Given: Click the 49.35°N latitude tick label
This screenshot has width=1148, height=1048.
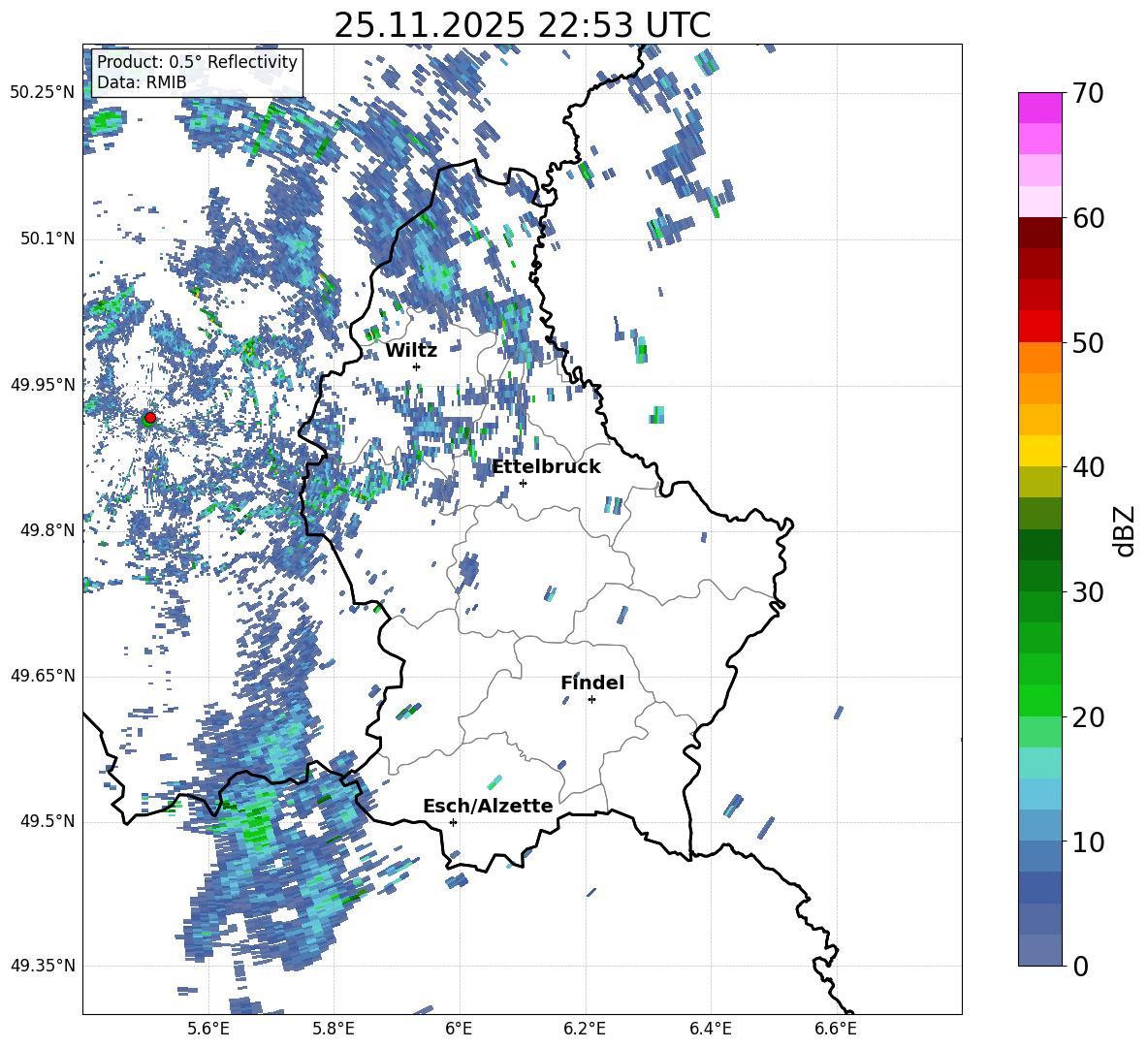Looking at the screenshot, I should point(44,966).
